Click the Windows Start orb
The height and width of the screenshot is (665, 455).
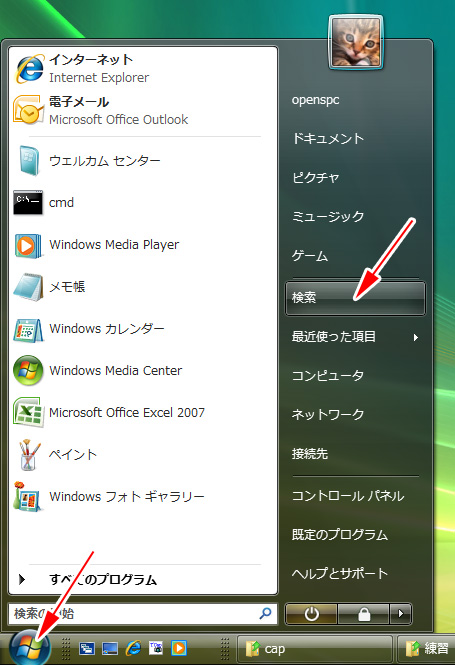pyautogui.click(x=29, y=648)
